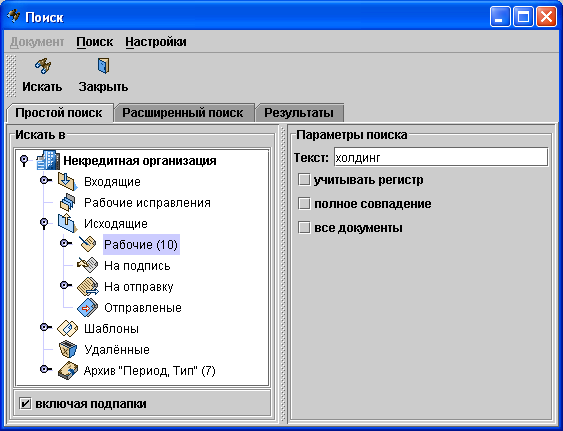
Task: Click the На отправку document icon
Action: (88, 286)
